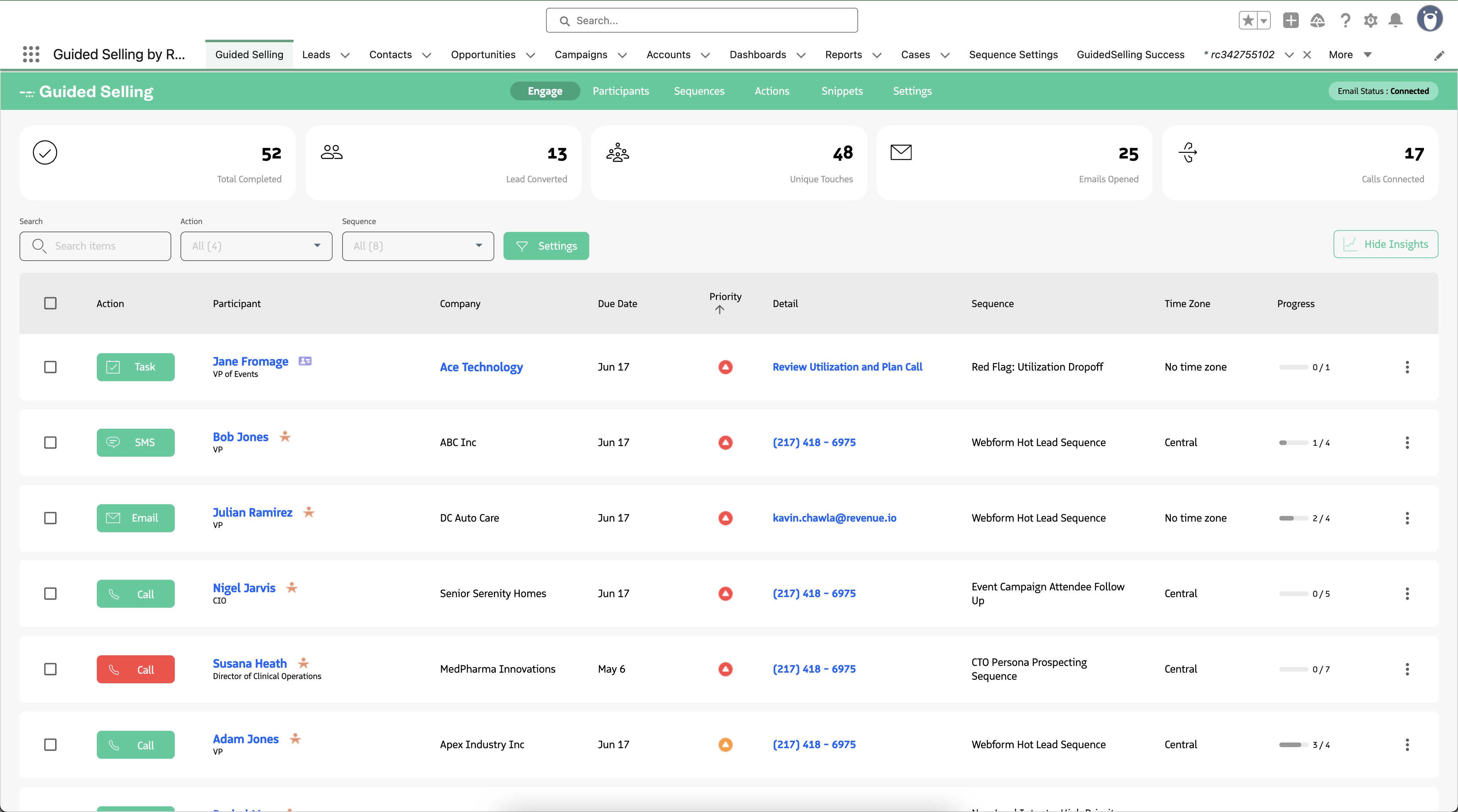Image resolution: width=1458 pixels, height=812 pixels.
Task: Switch to the Participants tab
Action: click(x=621, y=91)
